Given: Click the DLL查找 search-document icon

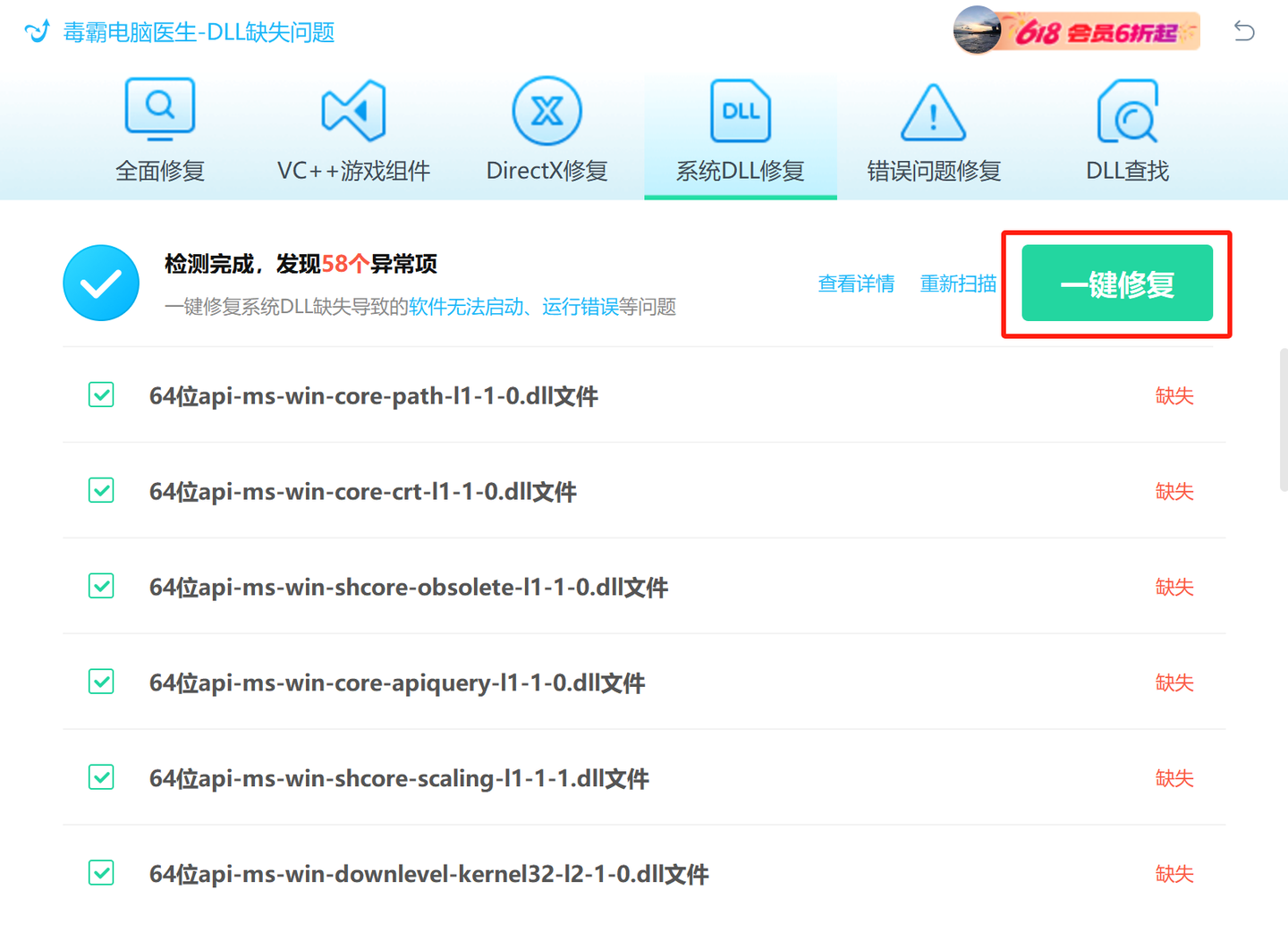Looking at the screenshot, I should (1126, 109).
